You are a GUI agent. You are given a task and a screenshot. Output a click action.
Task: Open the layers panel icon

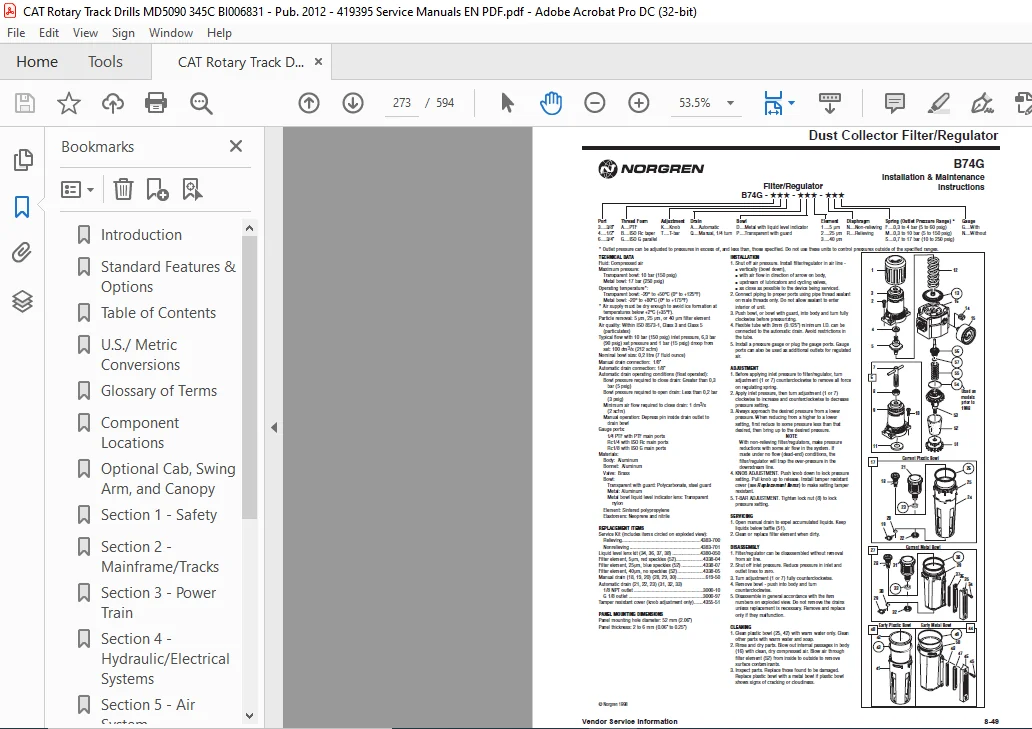tap(22, 301)
